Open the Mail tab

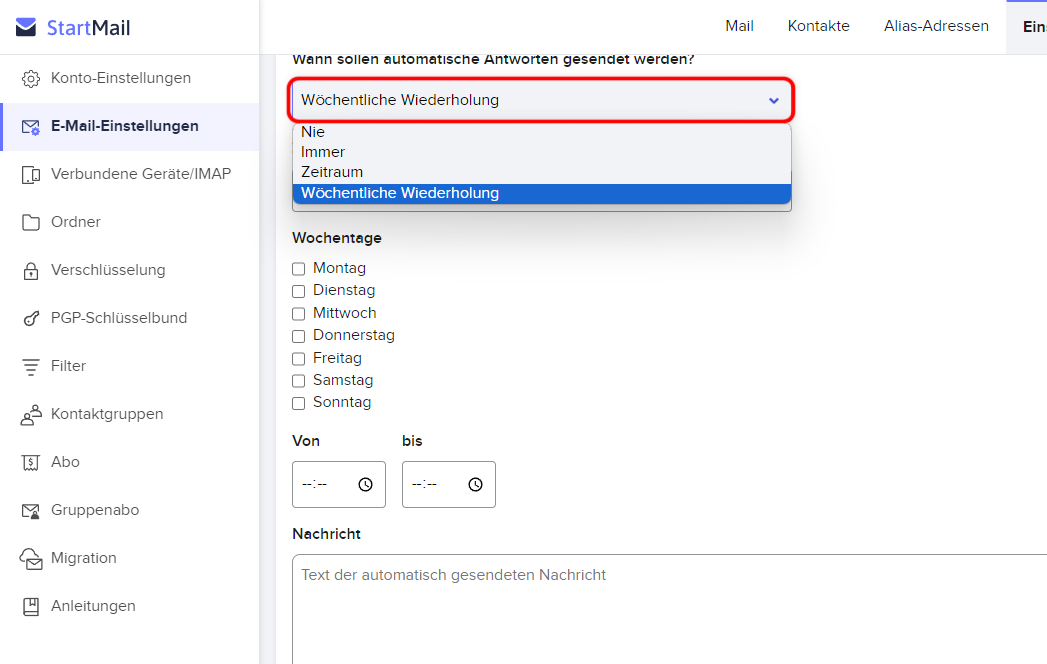click(739, 26)
